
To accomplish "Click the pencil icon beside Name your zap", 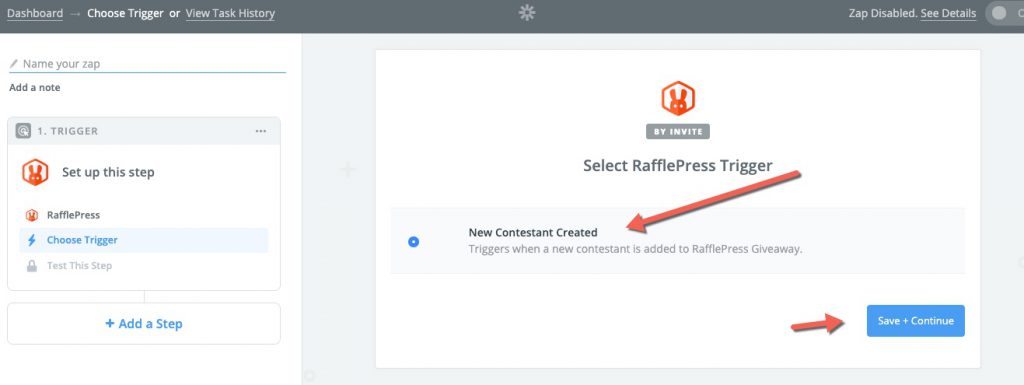I will tap(14, 64).
